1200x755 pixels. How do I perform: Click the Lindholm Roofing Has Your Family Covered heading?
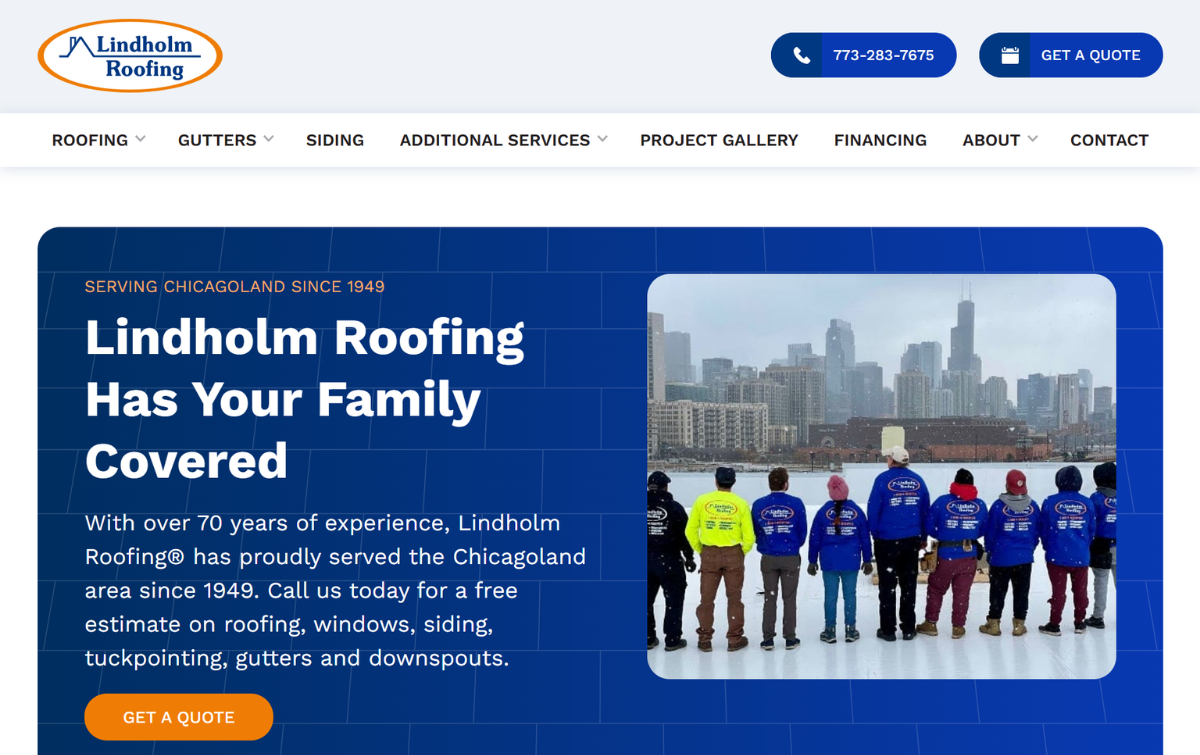[x=305, y=399]
